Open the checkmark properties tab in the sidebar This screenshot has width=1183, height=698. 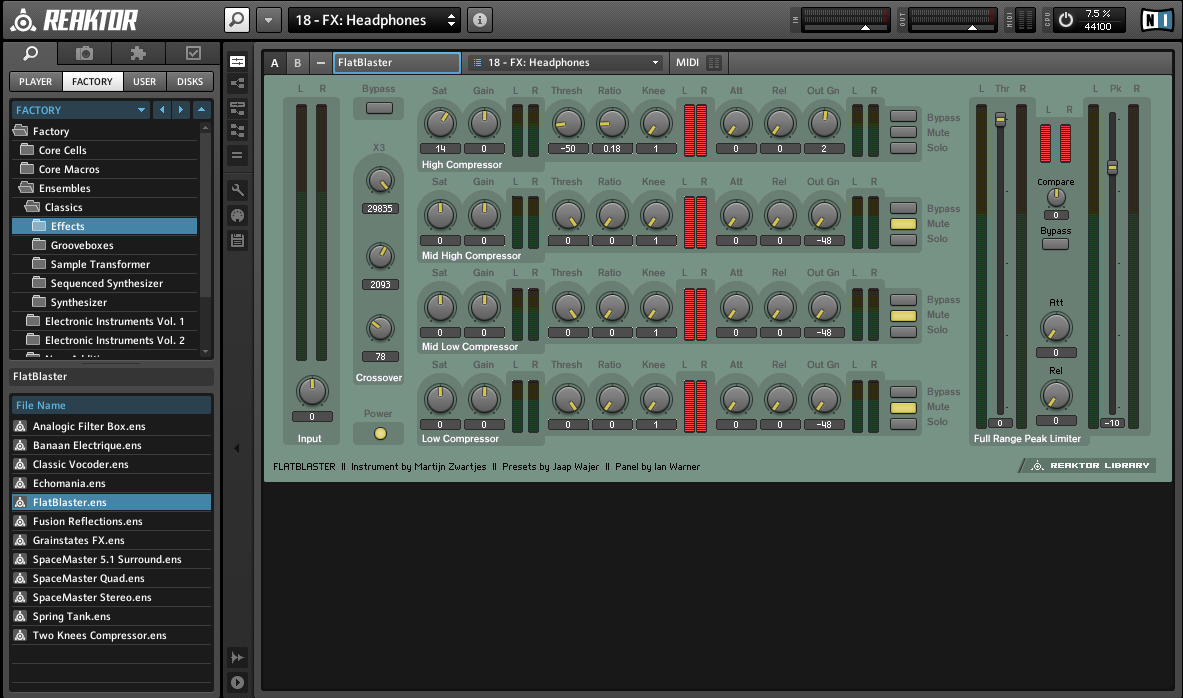(193, 53)
